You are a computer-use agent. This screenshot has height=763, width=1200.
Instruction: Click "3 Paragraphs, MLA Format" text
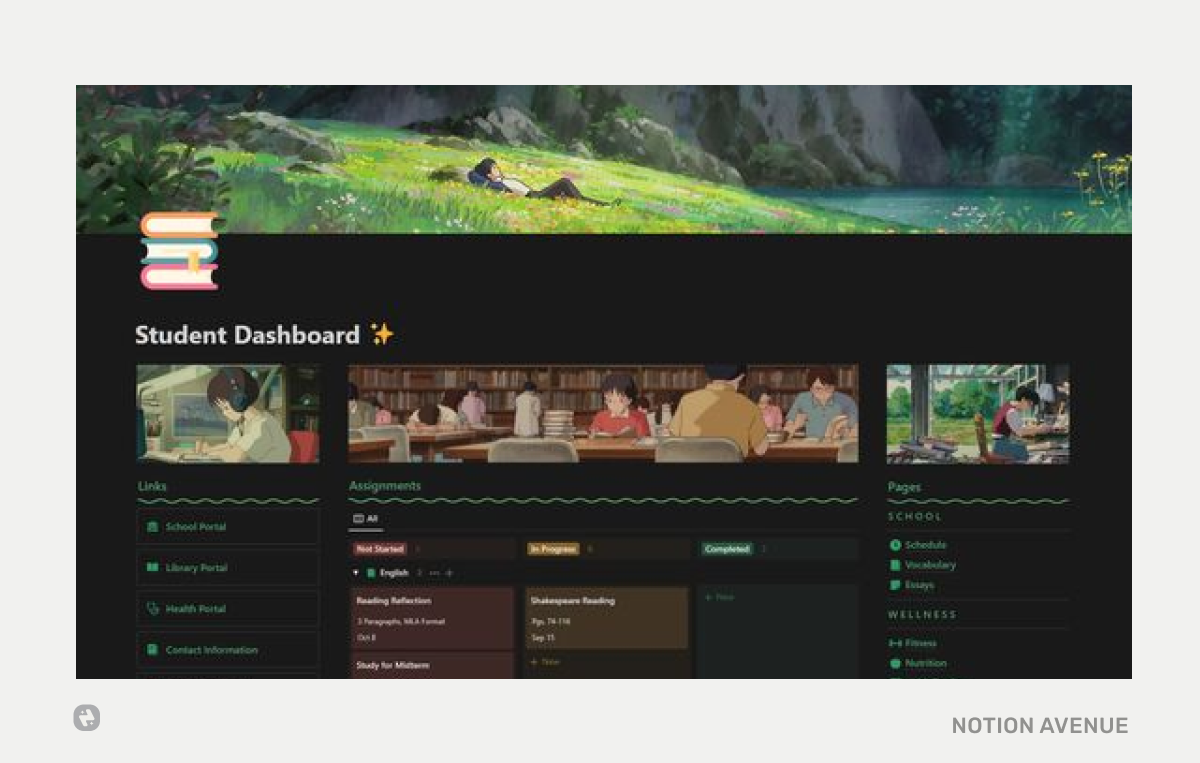pos(400,622)
